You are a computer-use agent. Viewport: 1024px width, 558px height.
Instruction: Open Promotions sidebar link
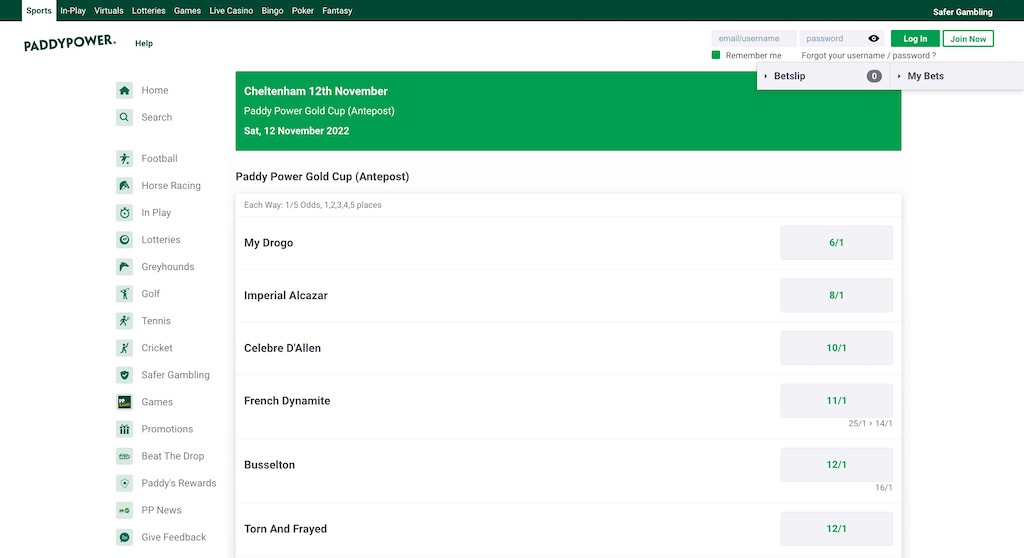(x=167, y=429)
